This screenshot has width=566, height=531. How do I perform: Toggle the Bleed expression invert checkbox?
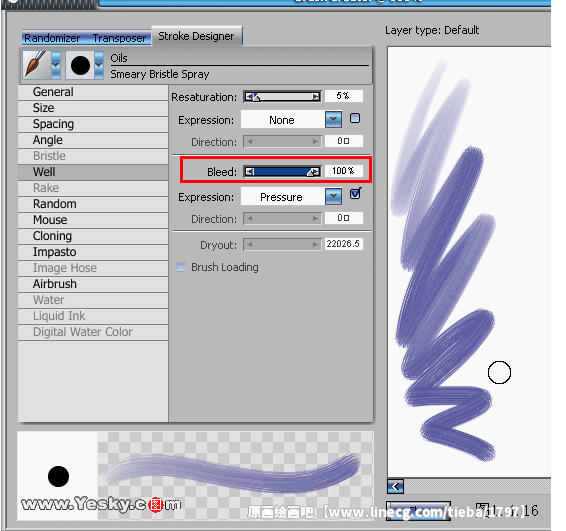pos(355,194)
